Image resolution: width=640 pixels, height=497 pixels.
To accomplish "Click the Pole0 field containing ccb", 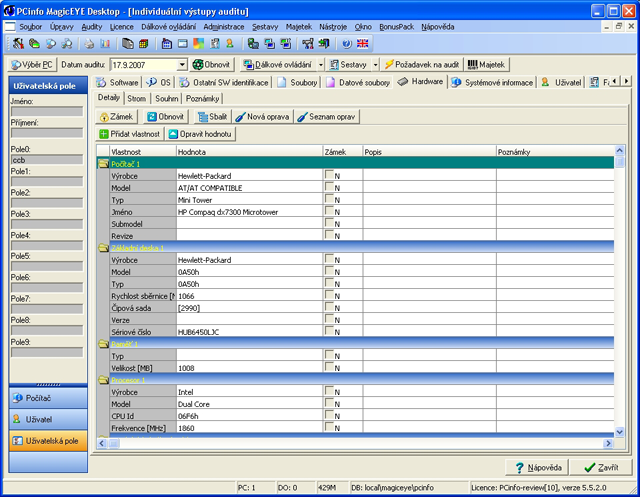I will (47, 160).
